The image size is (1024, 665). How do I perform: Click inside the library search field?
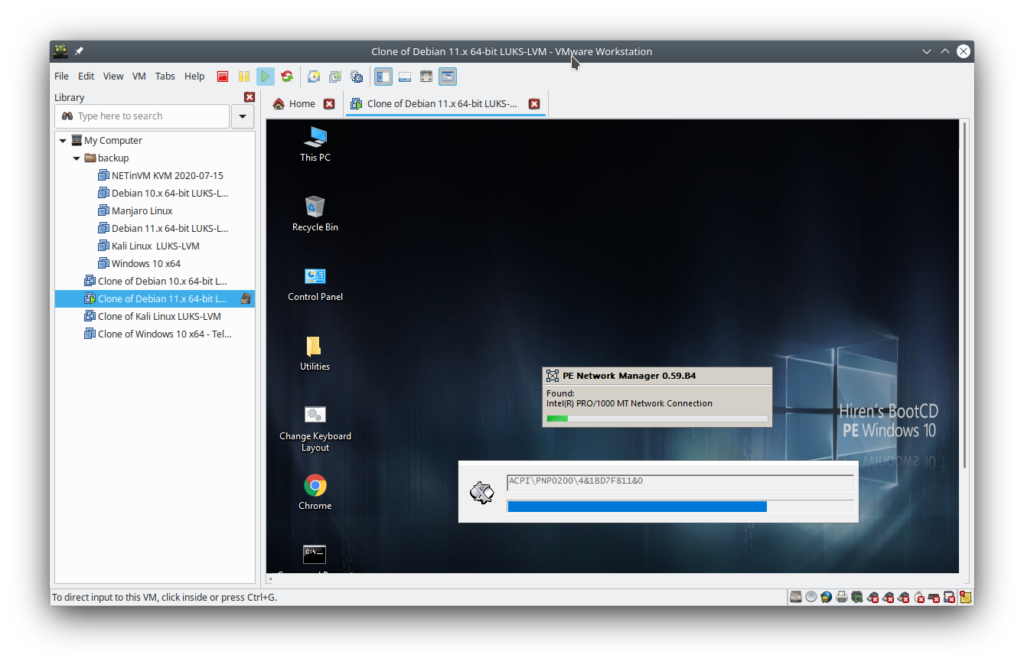click(x=140, y=116)
